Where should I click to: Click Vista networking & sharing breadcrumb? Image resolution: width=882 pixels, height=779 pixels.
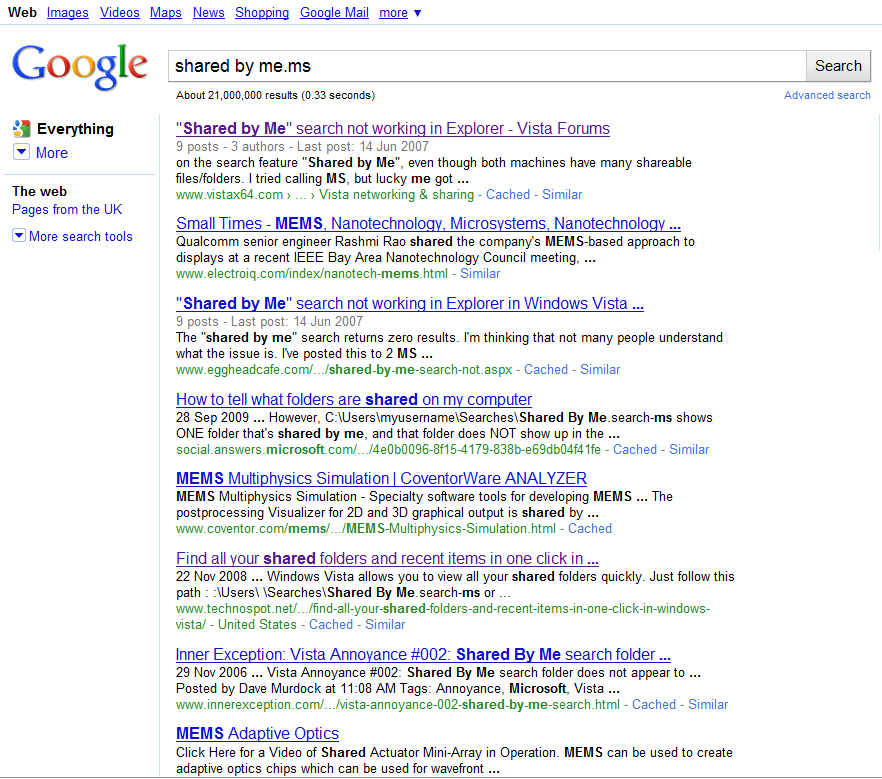397,194
